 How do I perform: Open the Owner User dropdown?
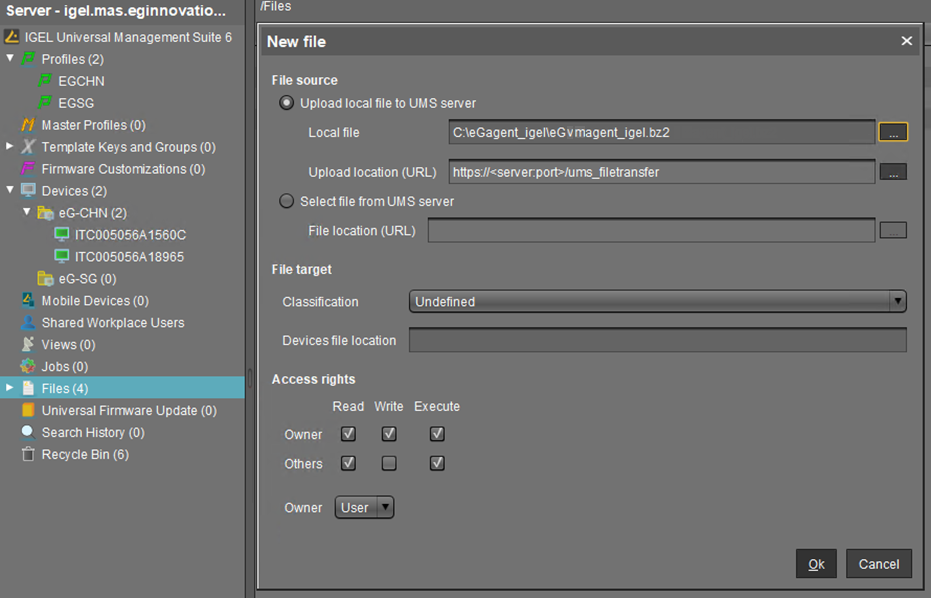tap(365, 508)
